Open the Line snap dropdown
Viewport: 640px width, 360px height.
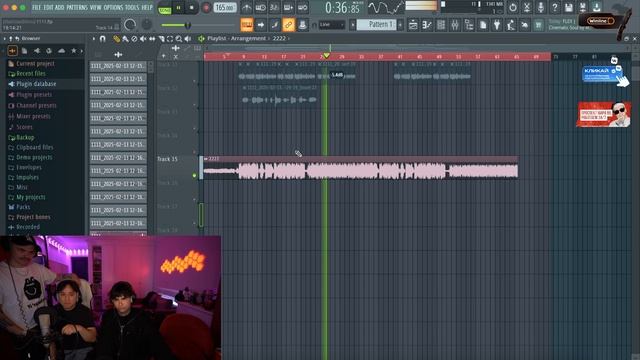(x=331, y=25)
